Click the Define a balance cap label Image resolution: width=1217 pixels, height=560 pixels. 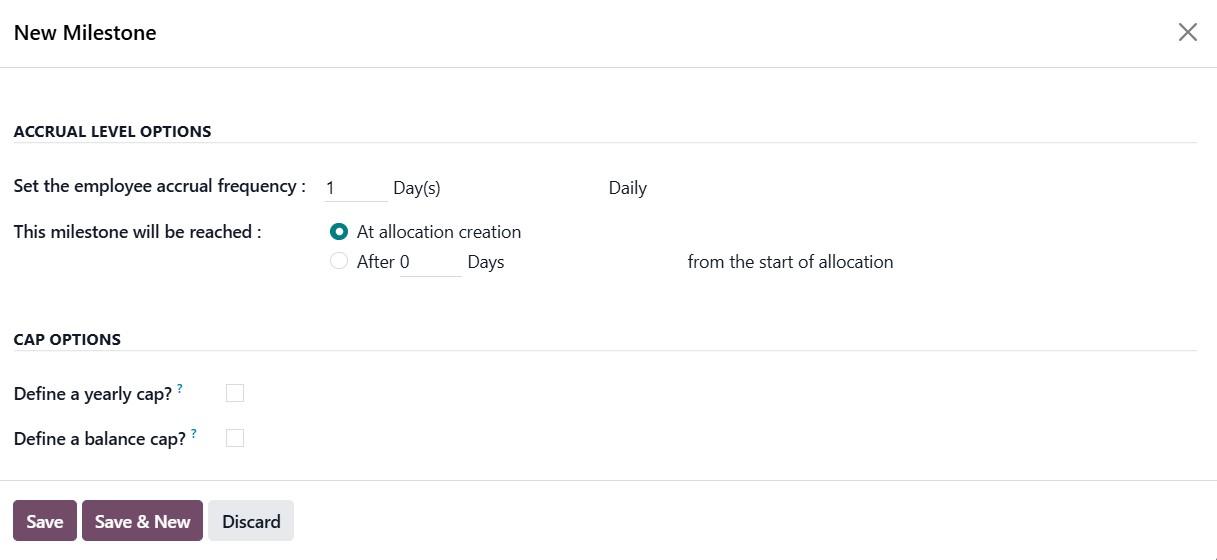[x=100, y=438]
